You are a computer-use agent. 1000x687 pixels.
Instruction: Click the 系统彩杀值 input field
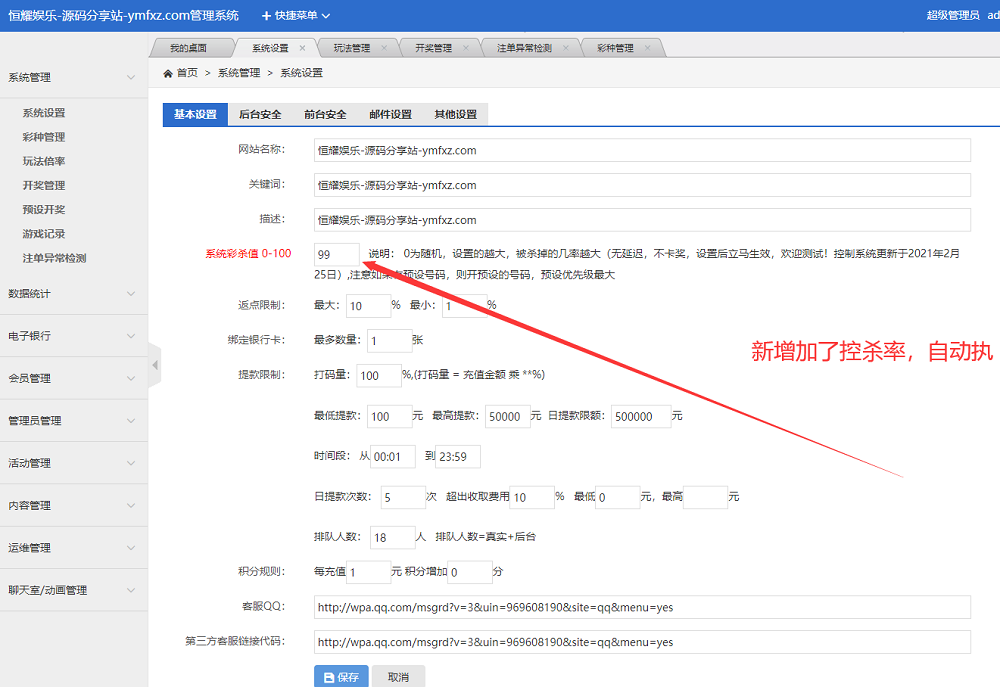336,254
